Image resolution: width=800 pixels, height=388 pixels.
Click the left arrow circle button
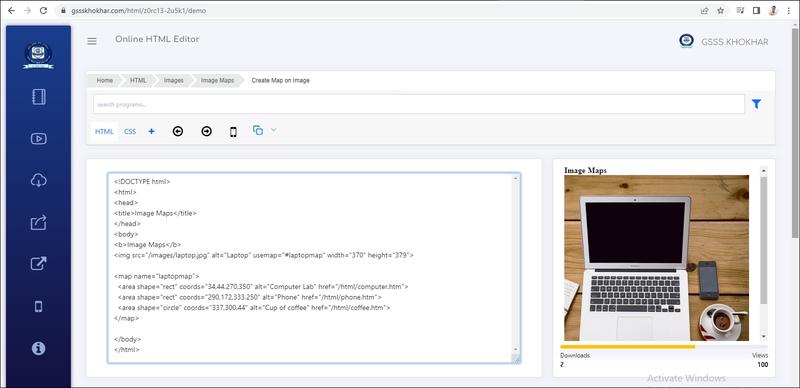(x=178, y=132)
